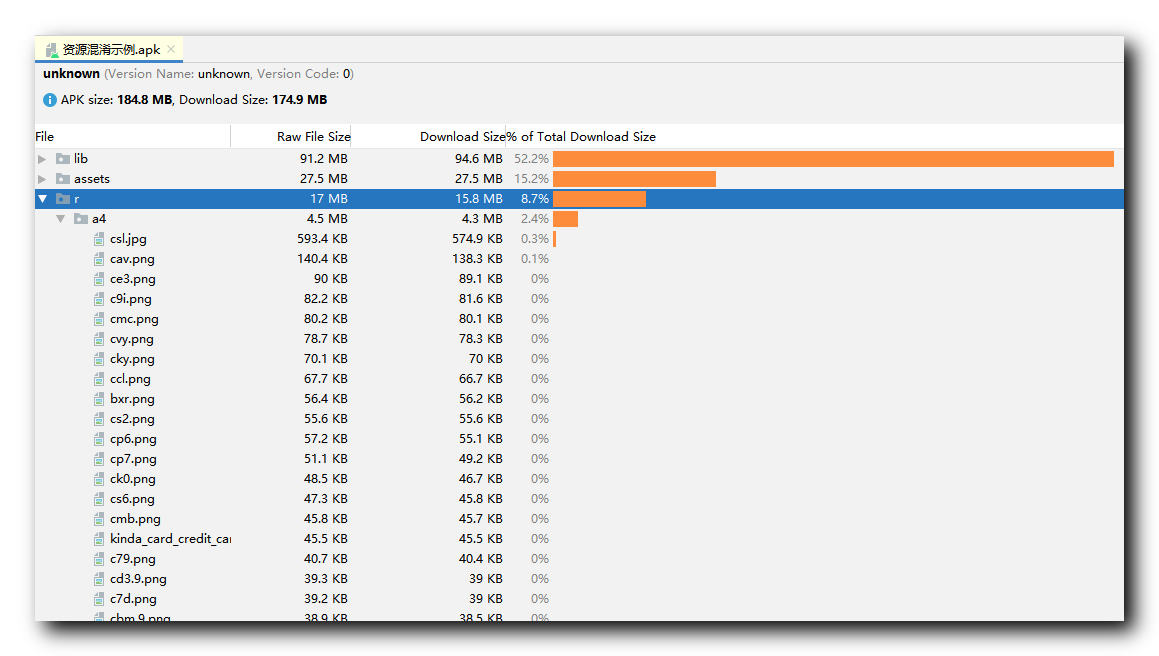Click the cmc.png file icon
1159x656 pixels.
(99, 319)
